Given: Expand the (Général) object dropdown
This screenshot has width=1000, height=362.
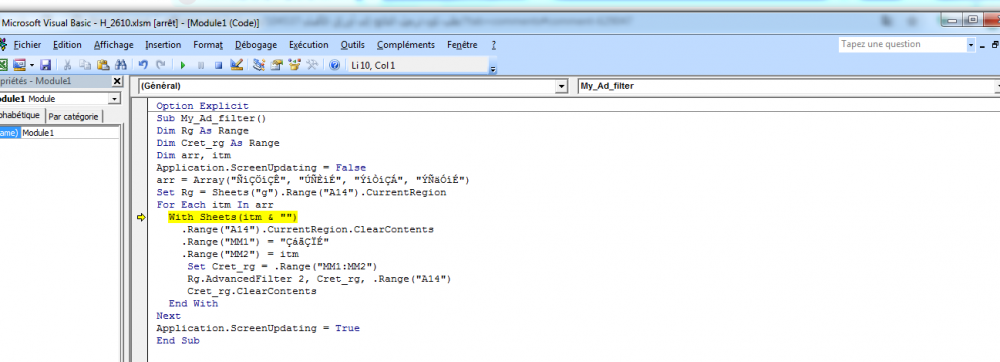Looking at the screenshot, I should point(561,86).
